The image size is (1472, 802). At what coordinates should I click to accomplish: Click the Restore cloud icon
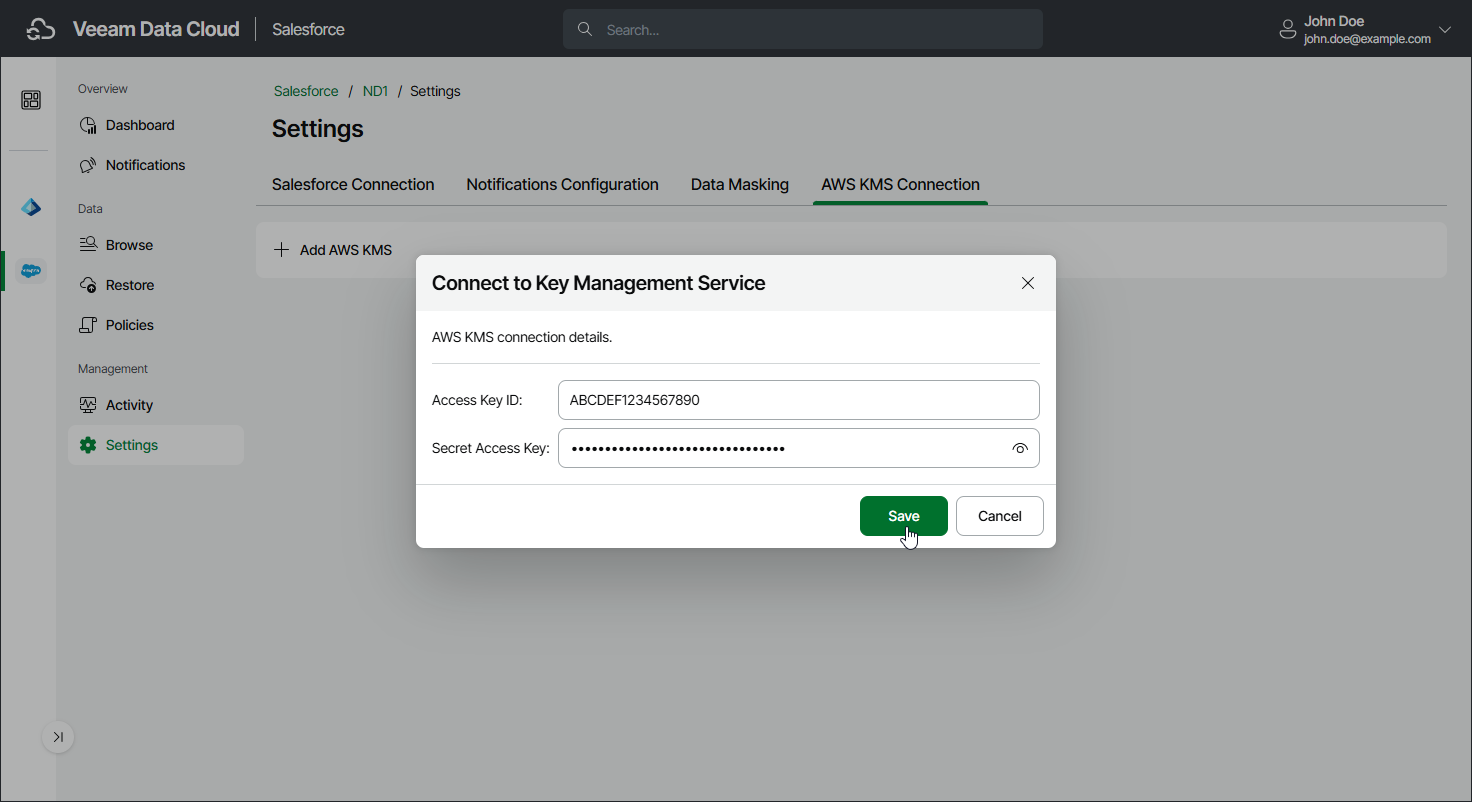pyautogui.click(x=88, y=285)
